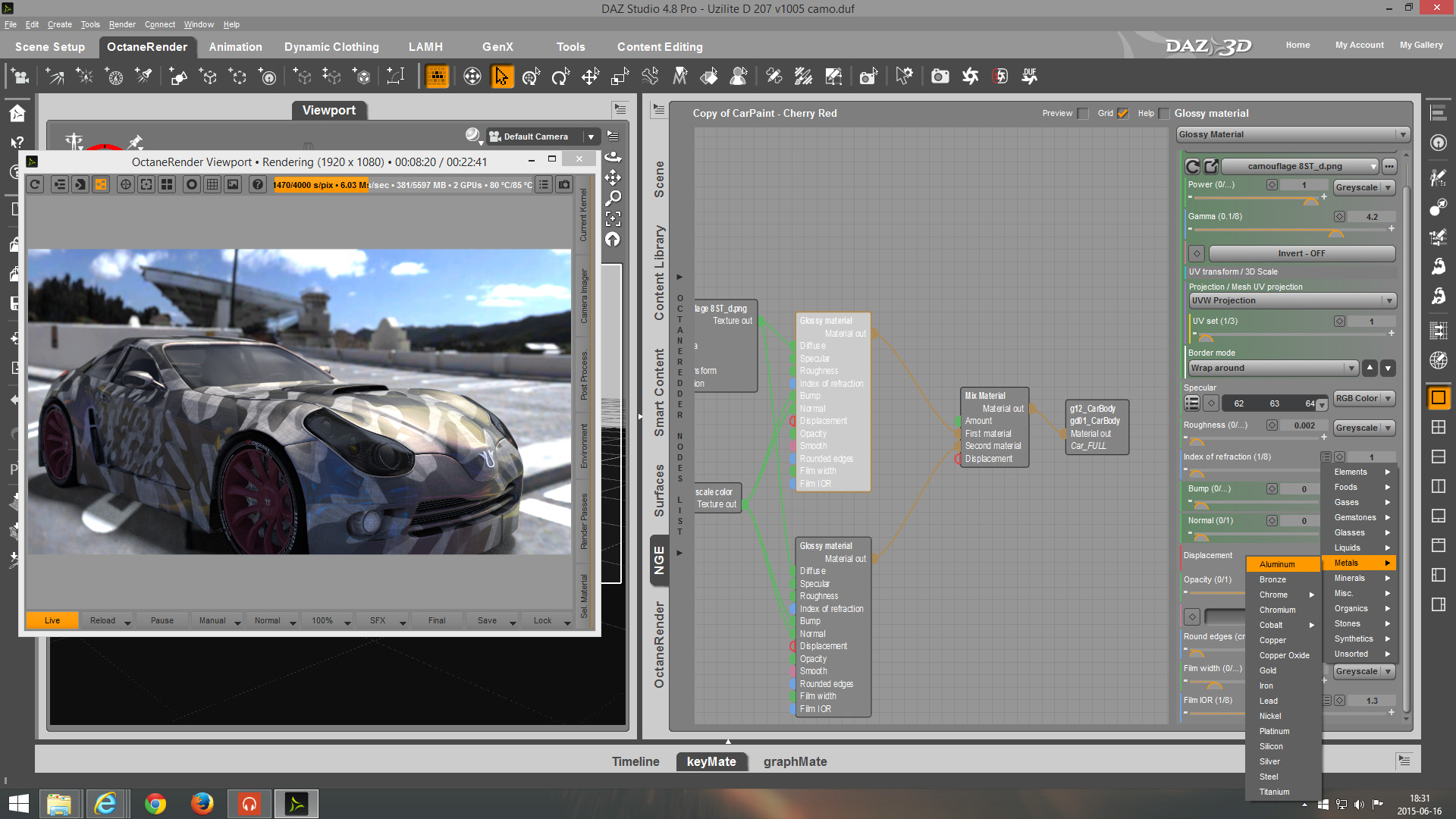Create a new spotlight
The height and width of the screenshot is (819, 1456).
coord(143,77)
